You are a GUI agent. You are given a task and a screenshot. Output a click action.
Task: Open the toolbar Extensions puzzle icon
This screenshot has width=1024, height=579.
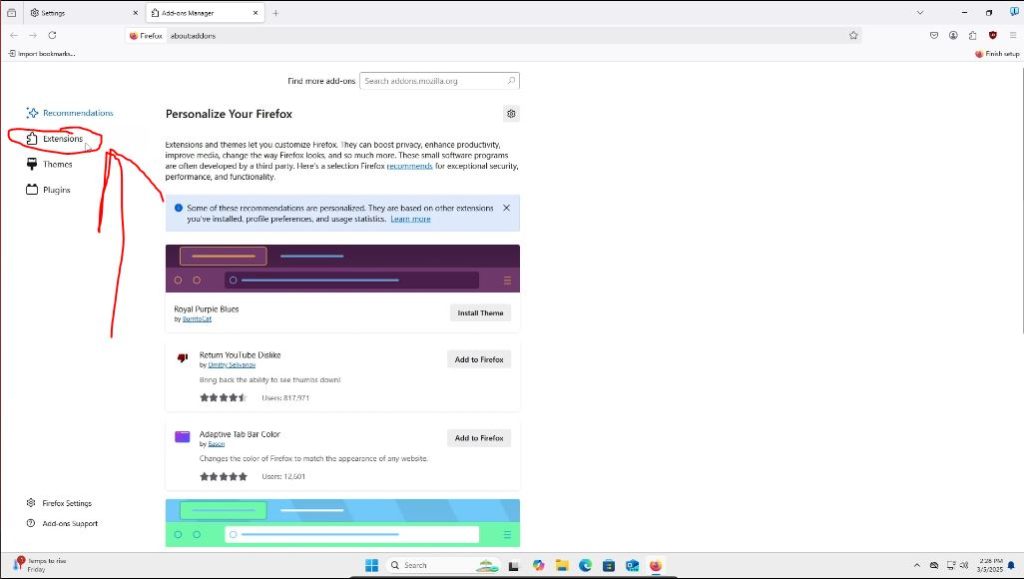tap(972, 35)
